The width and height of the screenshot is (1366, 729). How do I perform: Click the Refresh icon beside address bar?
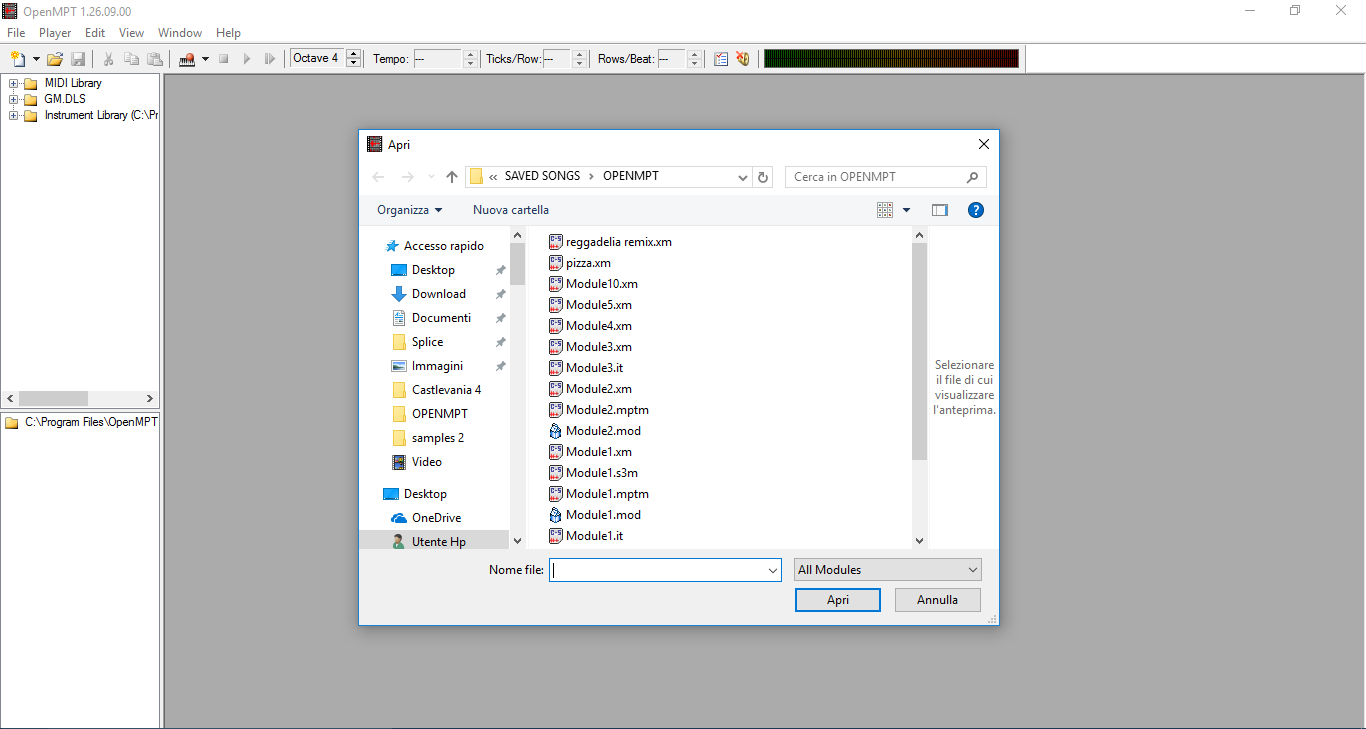point(764,177)
